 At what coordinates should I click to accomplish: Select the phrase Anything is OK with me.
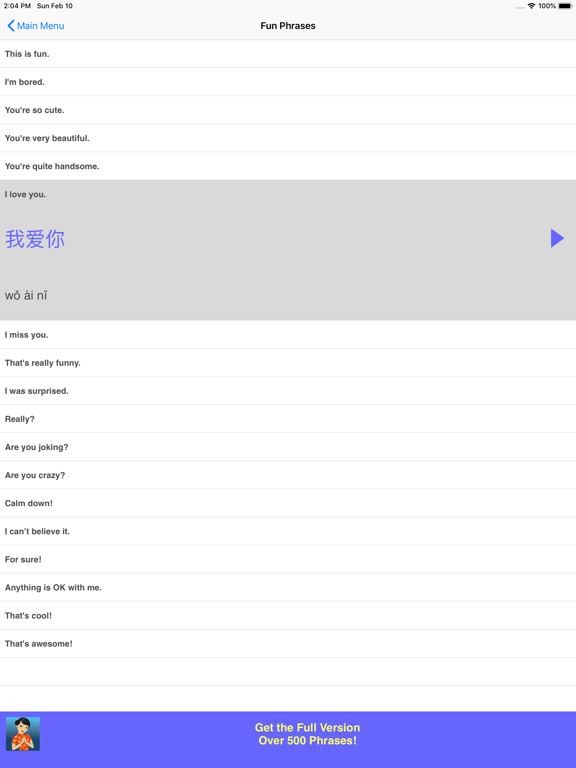(x=288, y=588)
